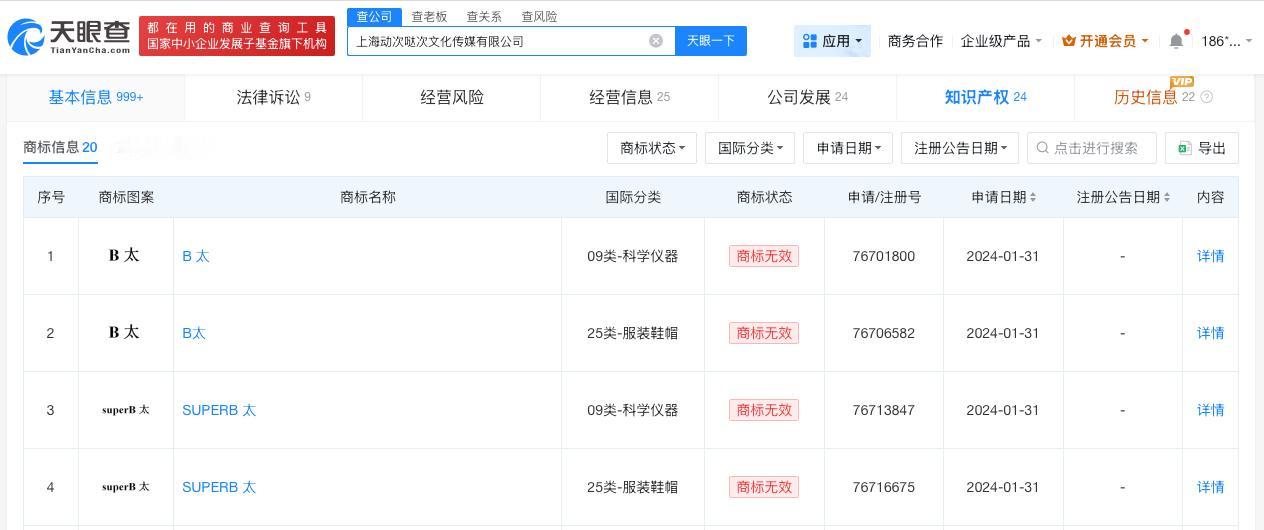Expand the 开通会员 menu
Viewport: 1264px width, 530px height.
point(1105,41)
